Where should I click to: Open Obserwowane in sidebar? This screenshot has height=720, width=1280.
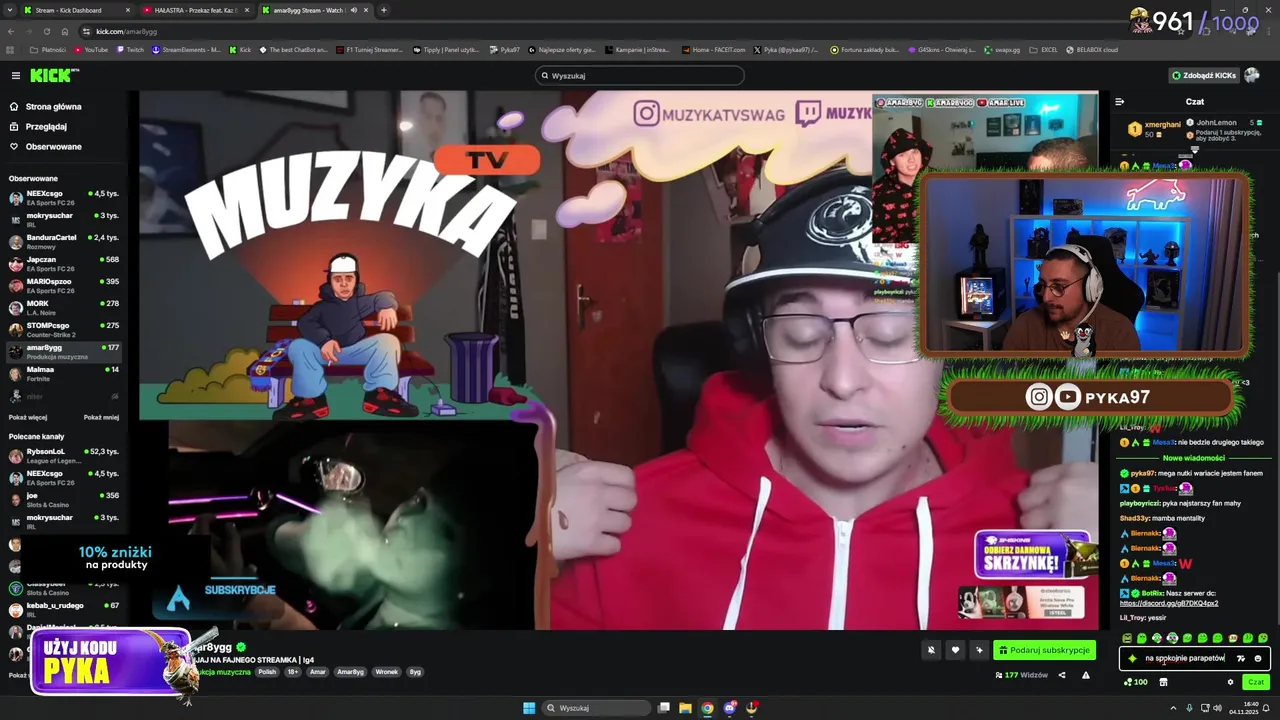click(x=46, y=146)
